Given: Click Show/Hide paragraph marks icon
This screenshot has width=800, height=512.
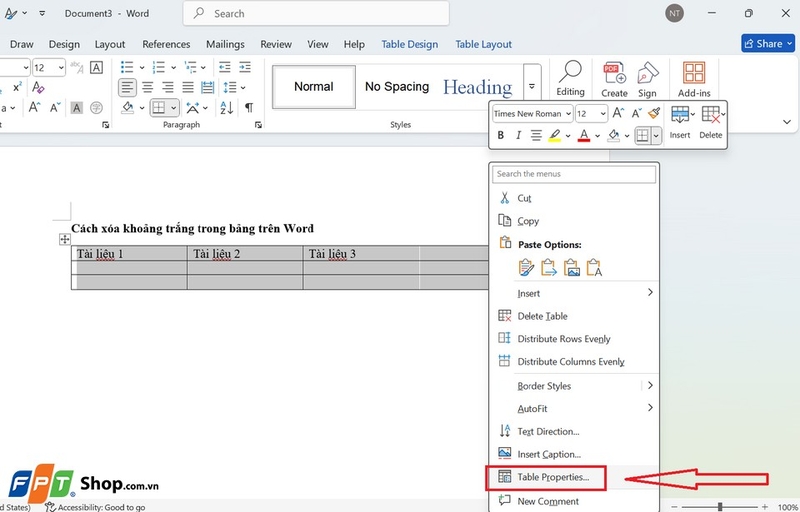Looking at the screenshot, I should [249, 107].
